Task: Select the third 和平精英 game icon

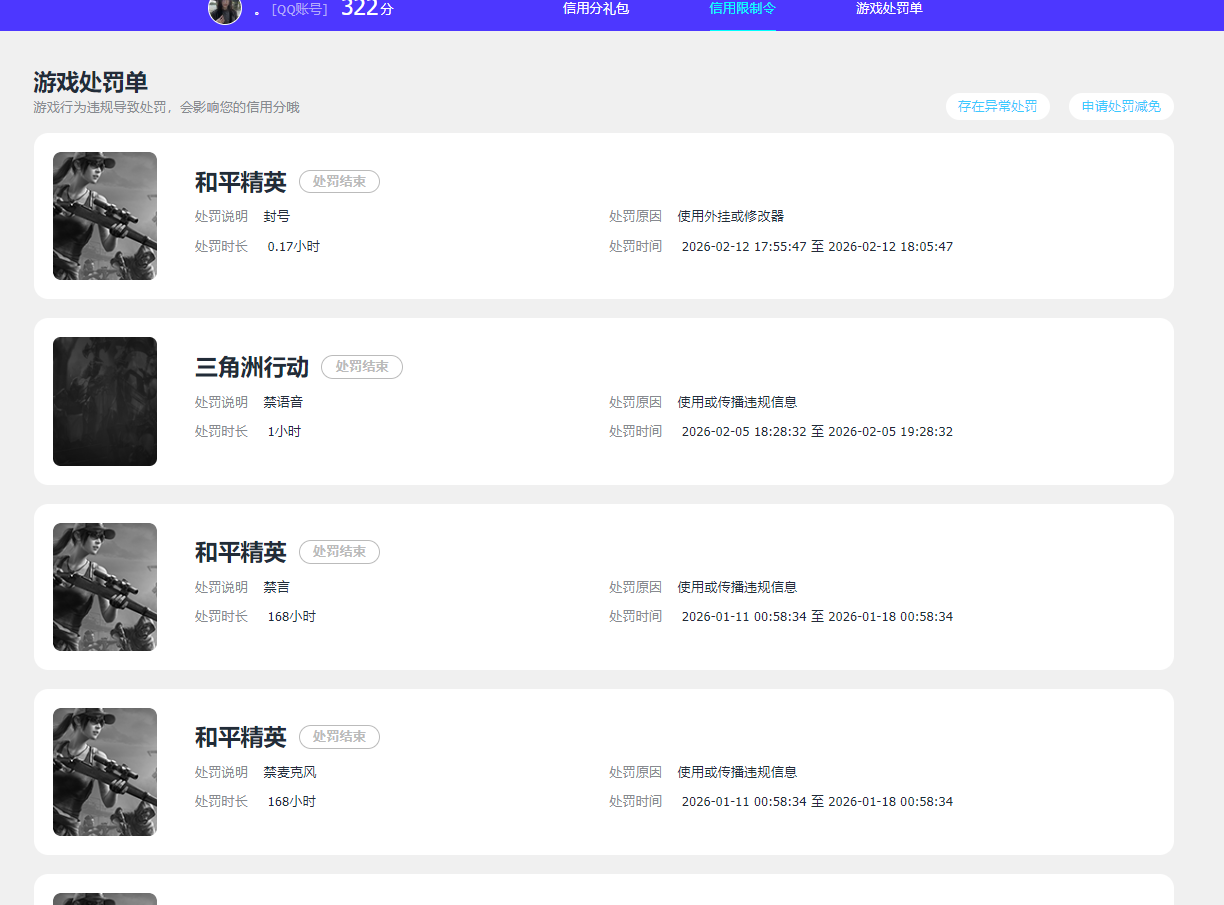Action: pos(104,586)
